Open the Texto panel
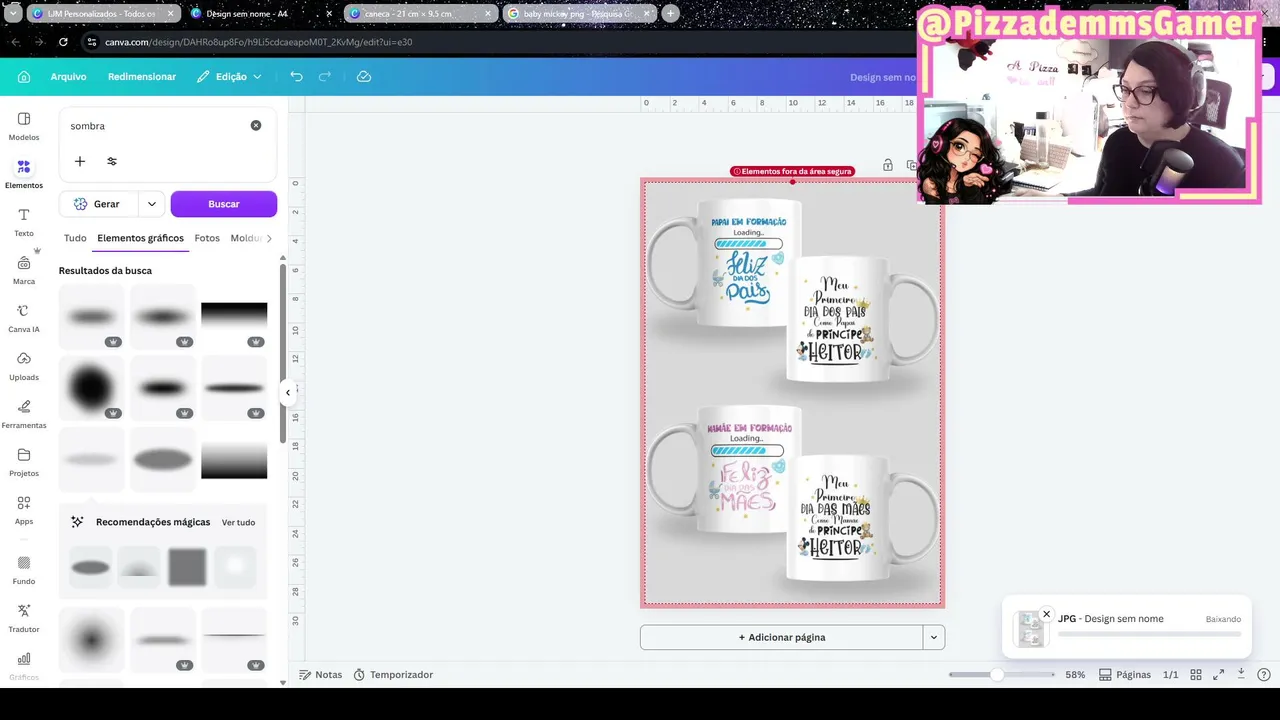This screenshot has height=720, width=1280. click(24, 222)
